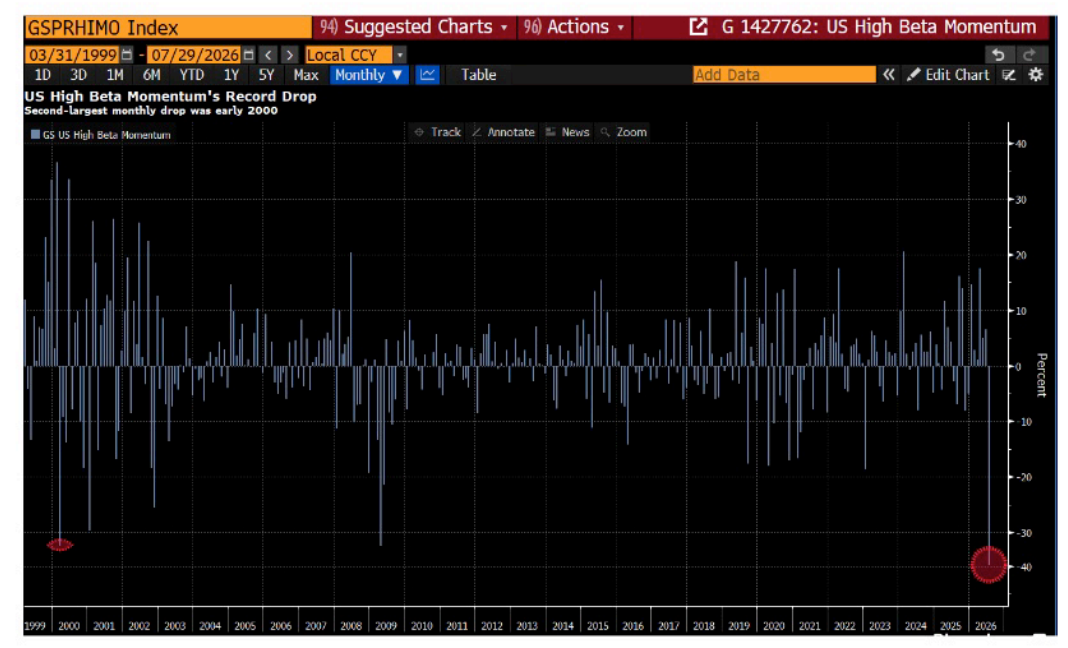This screenshot has height=648, width=1068.
Task: Click the Add Data input field
Action: (784, 75)
